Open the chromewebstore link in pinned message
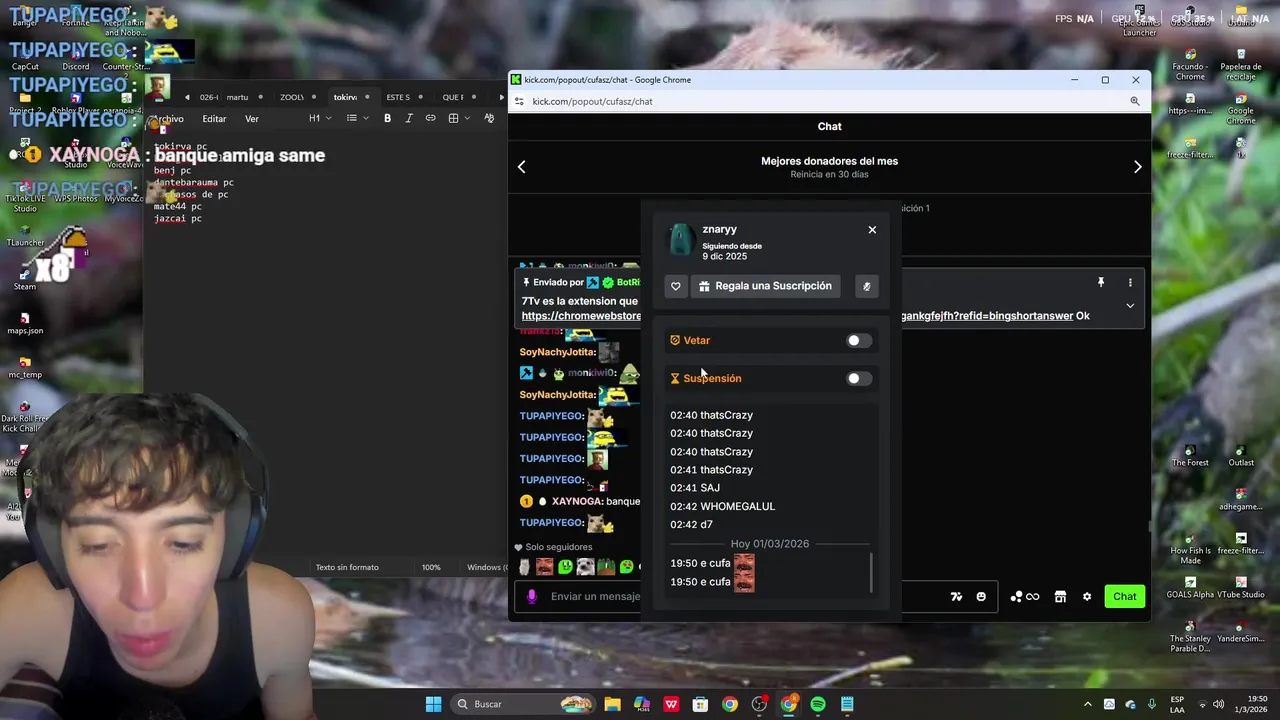The width and height of the screenshot is (1280, 720). [581, 316]
